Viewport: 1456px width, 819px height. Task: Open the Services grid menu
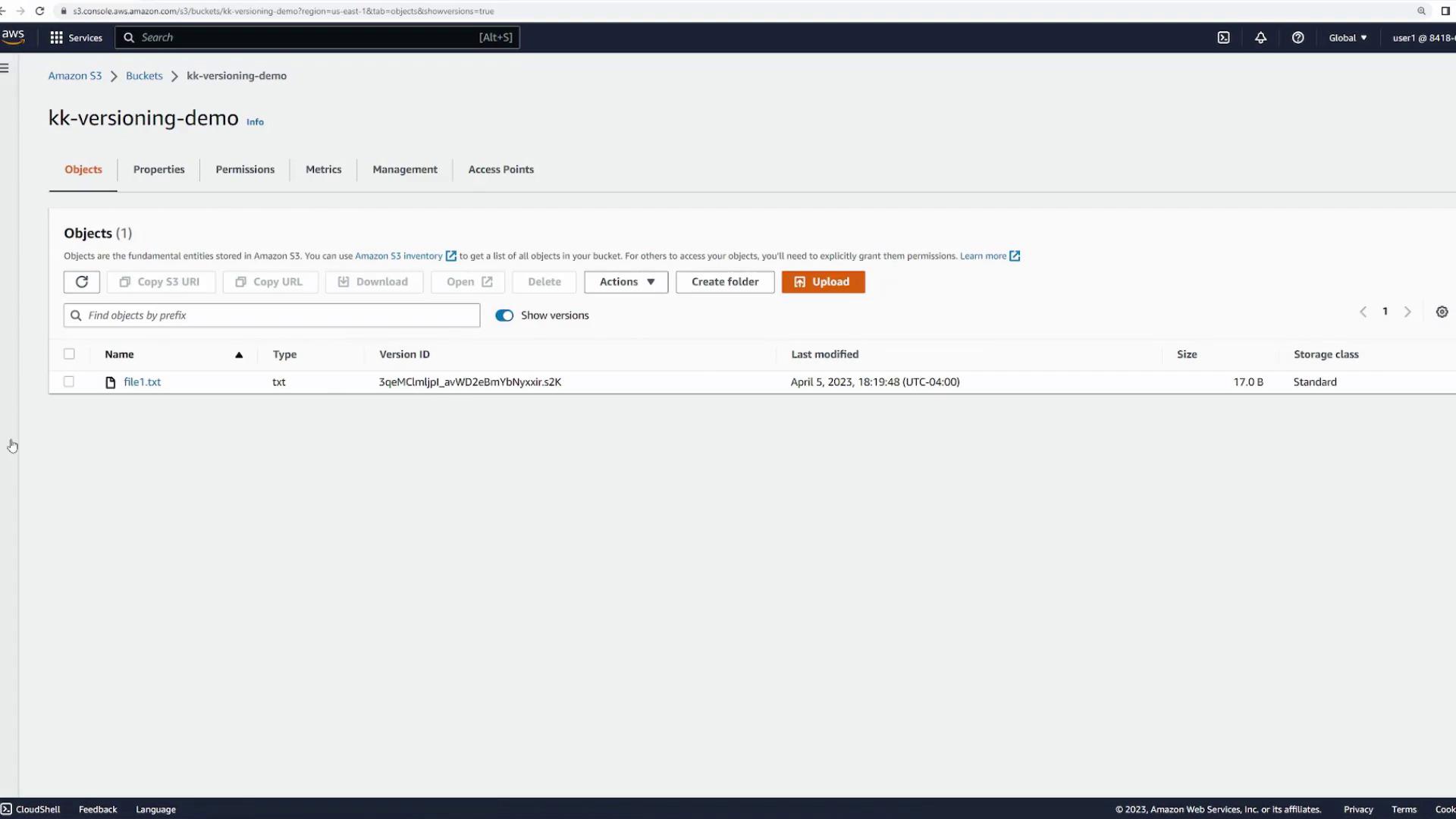(x=76, y=38)
